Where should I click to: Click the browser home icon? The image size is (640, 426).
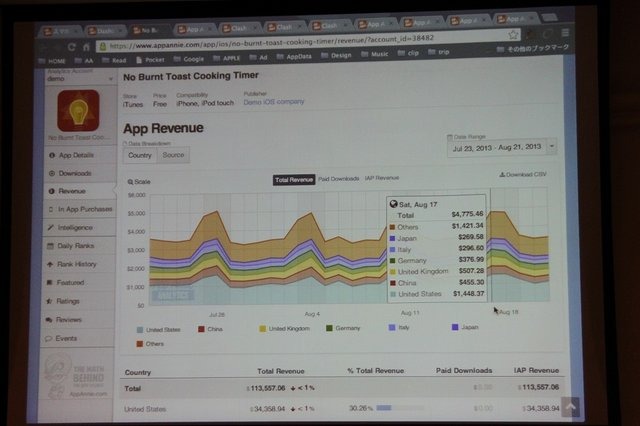point(86,47)
